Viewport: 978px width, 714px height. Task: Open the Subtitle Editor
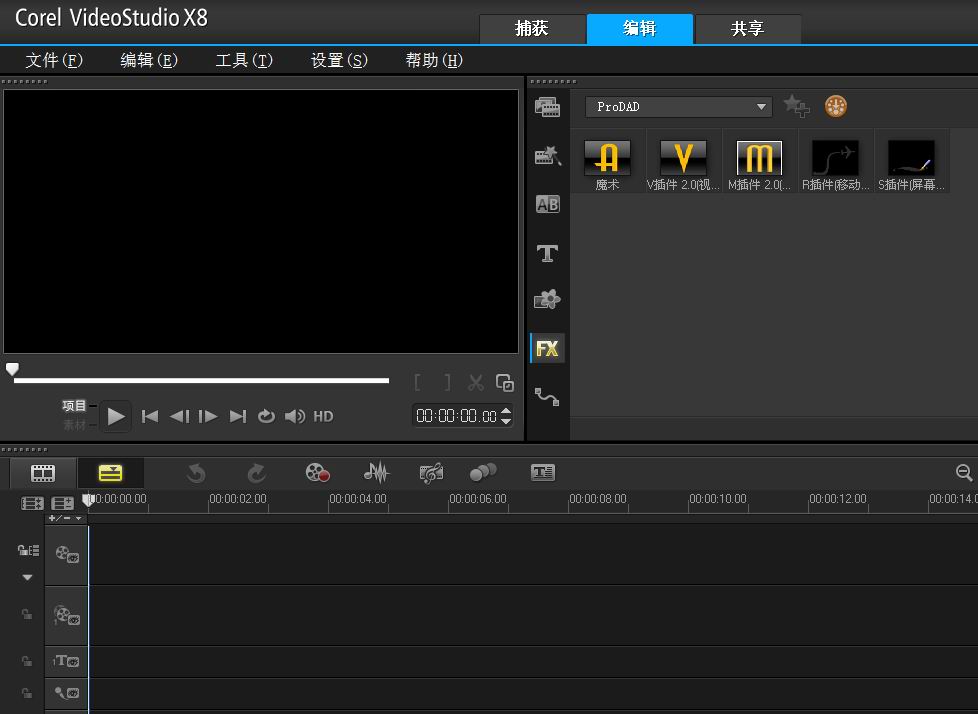(543, 473)
